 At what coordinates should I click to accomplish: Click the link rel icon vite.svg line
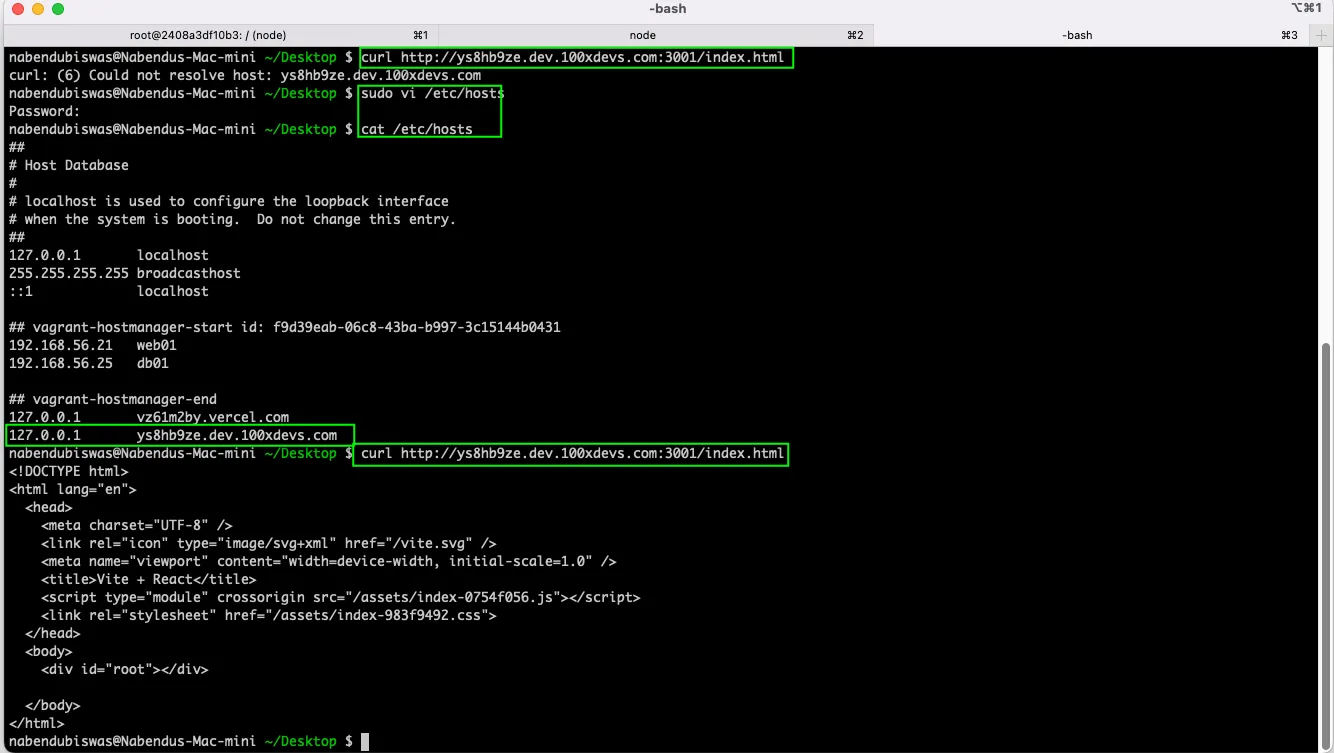(x=268, y=543)
